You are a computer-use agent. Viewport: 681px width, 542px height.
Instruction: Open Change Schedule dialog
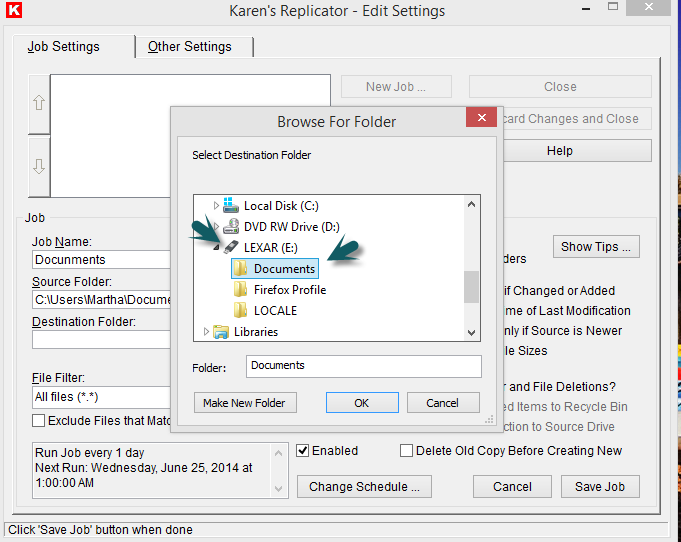pyautogui.click(x=364, y=486)
